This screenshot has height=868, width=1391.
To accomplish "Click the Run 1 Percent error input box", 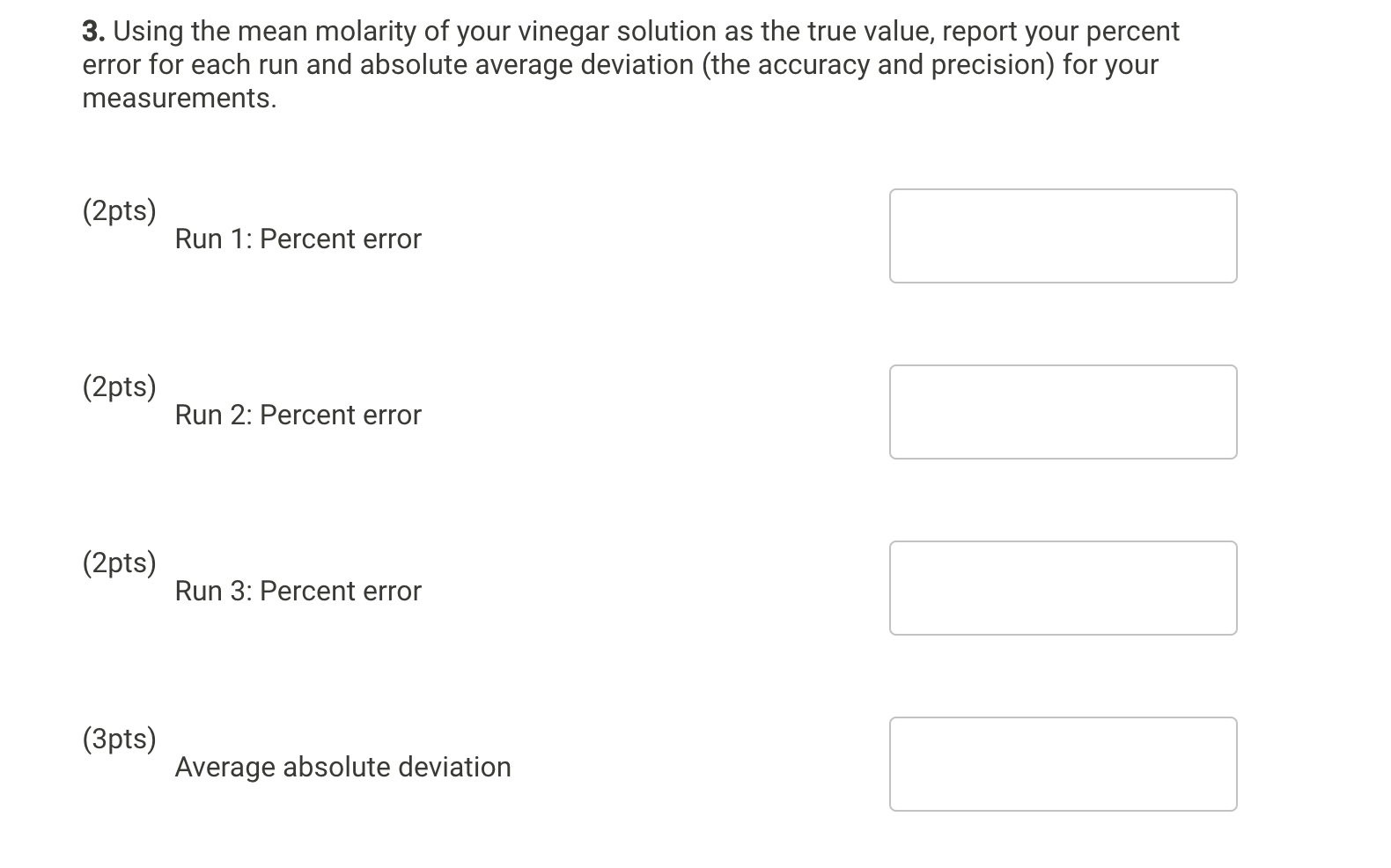I will click(x=1063, y=235).
